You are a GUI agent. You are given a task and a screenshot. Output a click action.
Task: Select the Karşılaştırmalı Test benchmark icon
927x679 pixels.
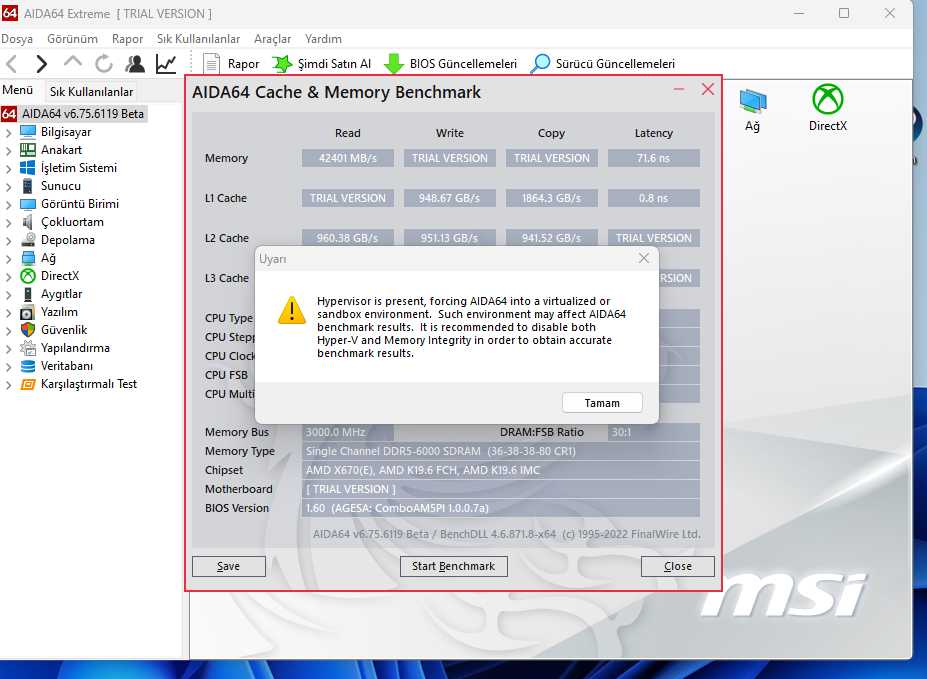tap(28, 384)
